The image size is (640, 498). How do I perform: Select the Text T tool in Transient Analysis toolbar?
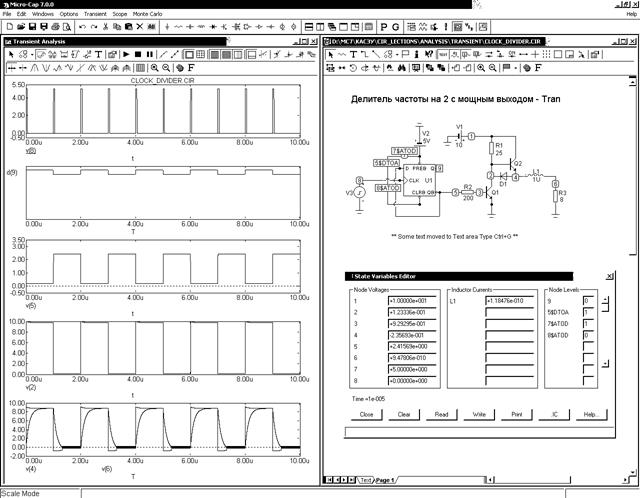click(98, 54)
